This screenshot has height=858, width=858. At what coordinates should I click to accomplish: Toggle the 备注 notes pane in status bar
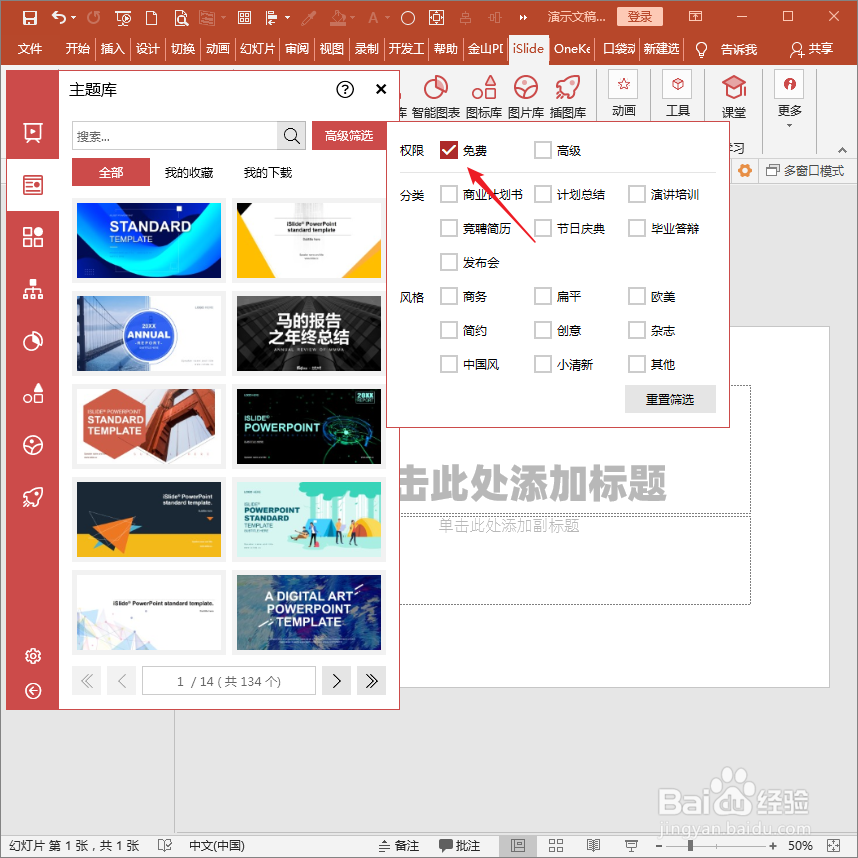coord(399,845)
